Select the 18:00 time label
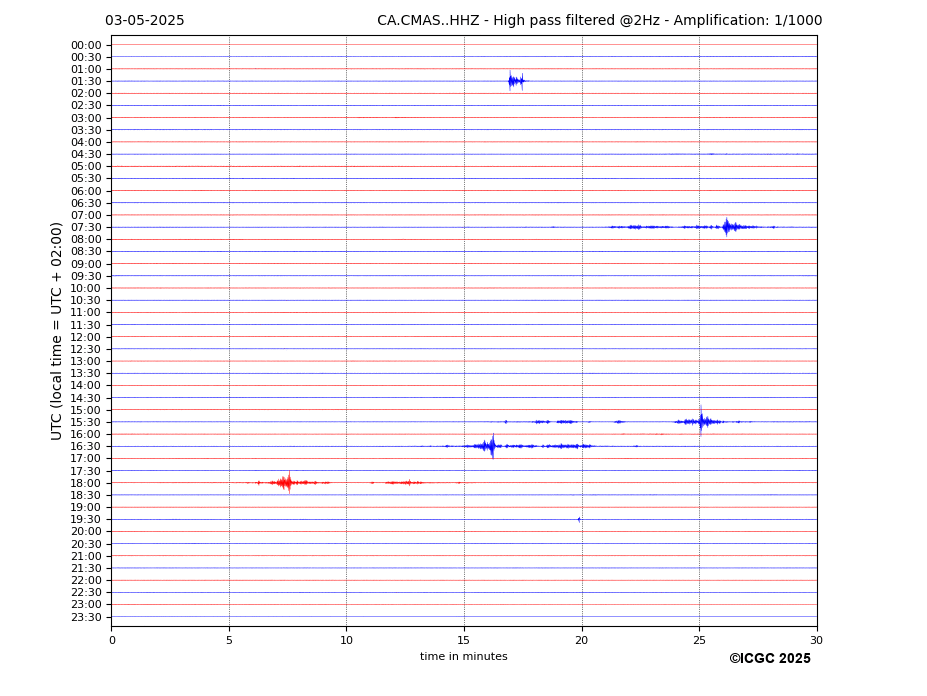927x696 pixels. (86, 483)
